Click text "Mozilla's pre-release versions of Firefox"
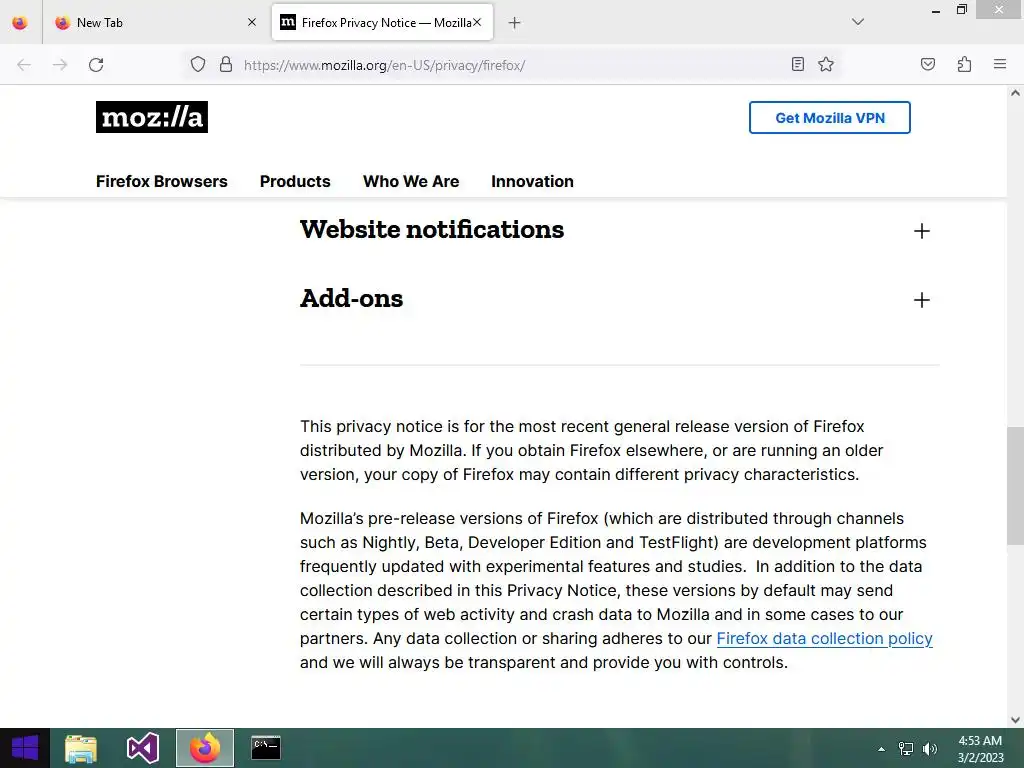Image resolution: width=1024 pixels, height=768 pixels. pyautogui.click(x=449, y=519)
